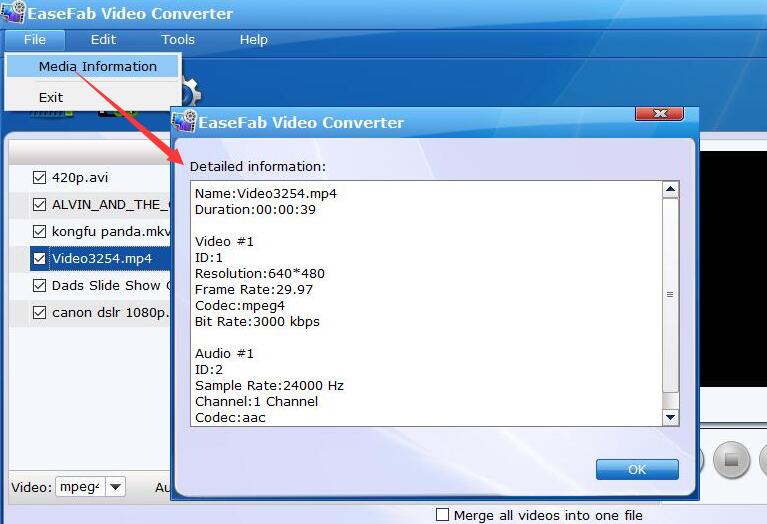This screenshot has width=767, height=524.
Task: Uncheck the Video3254.mp4 checkbox
Action: [x=39, y=258]
